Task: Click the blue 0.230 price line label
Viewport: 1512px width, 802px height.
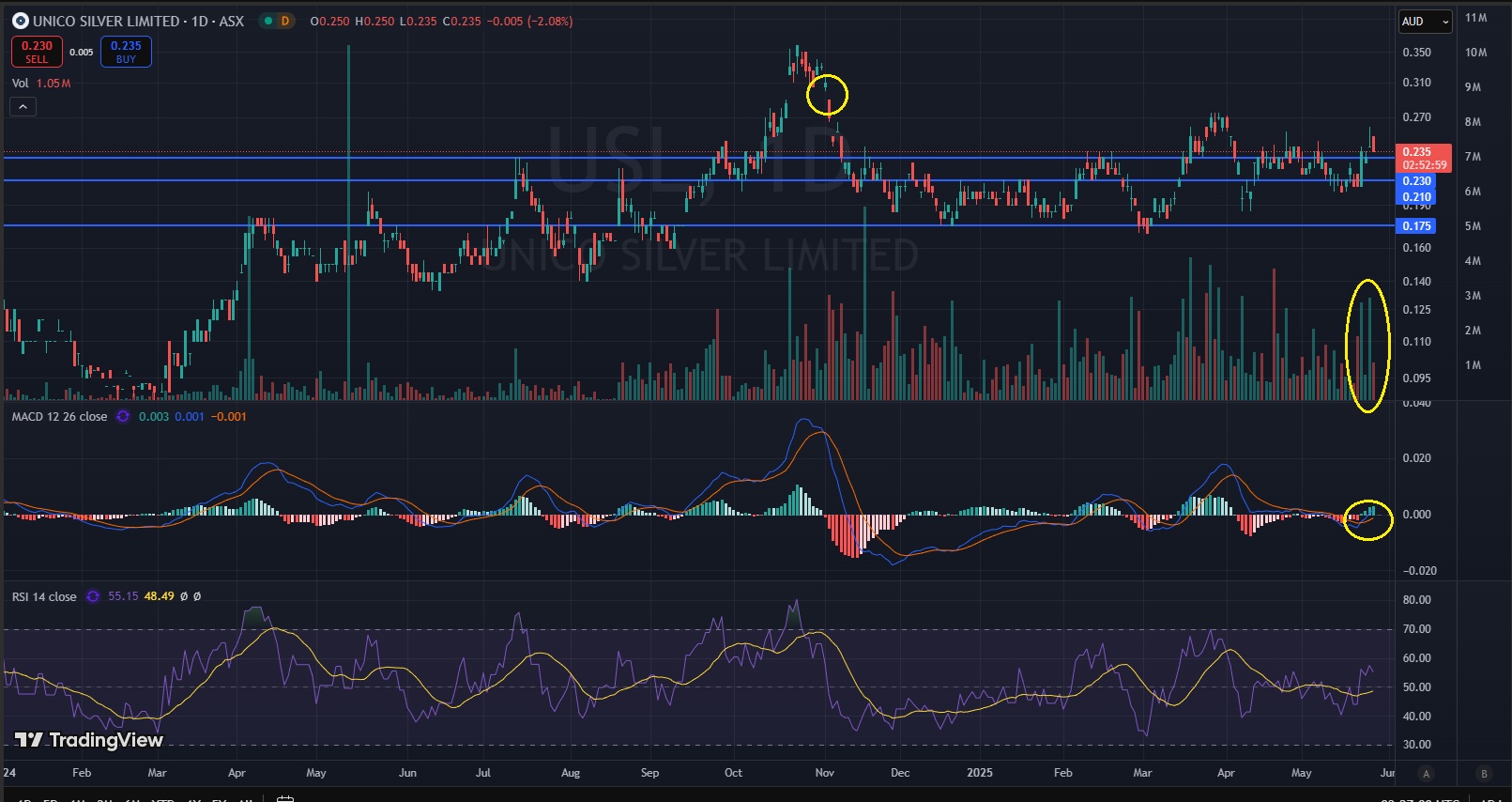Action: (x=1416, y=181)
